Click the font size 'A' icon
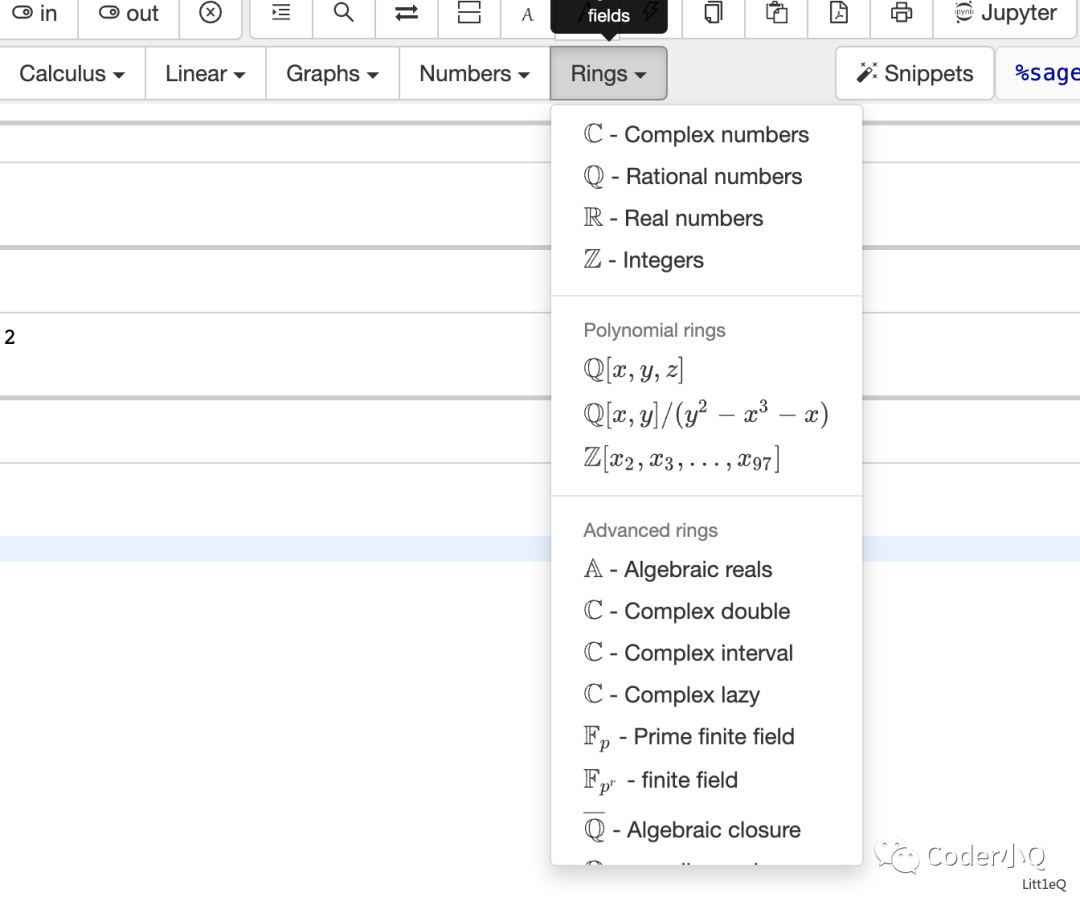 coord(527,14)
